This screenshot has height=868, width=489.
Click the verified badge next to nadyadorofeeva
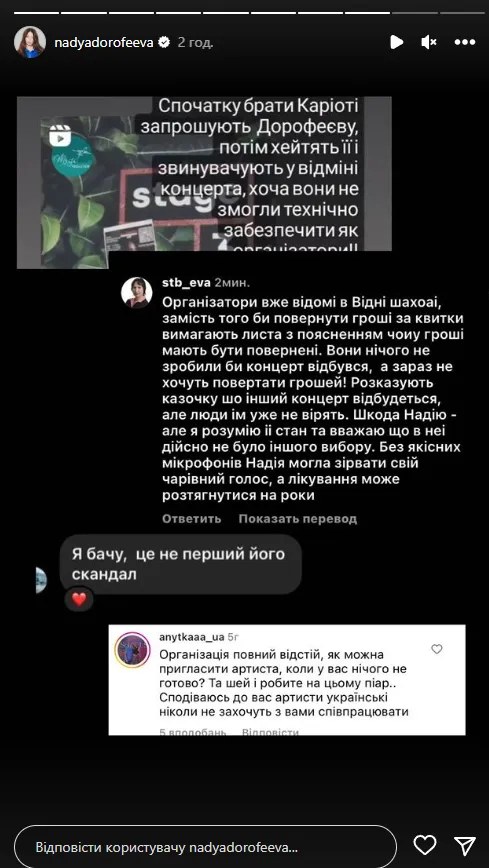coord(164,43)
